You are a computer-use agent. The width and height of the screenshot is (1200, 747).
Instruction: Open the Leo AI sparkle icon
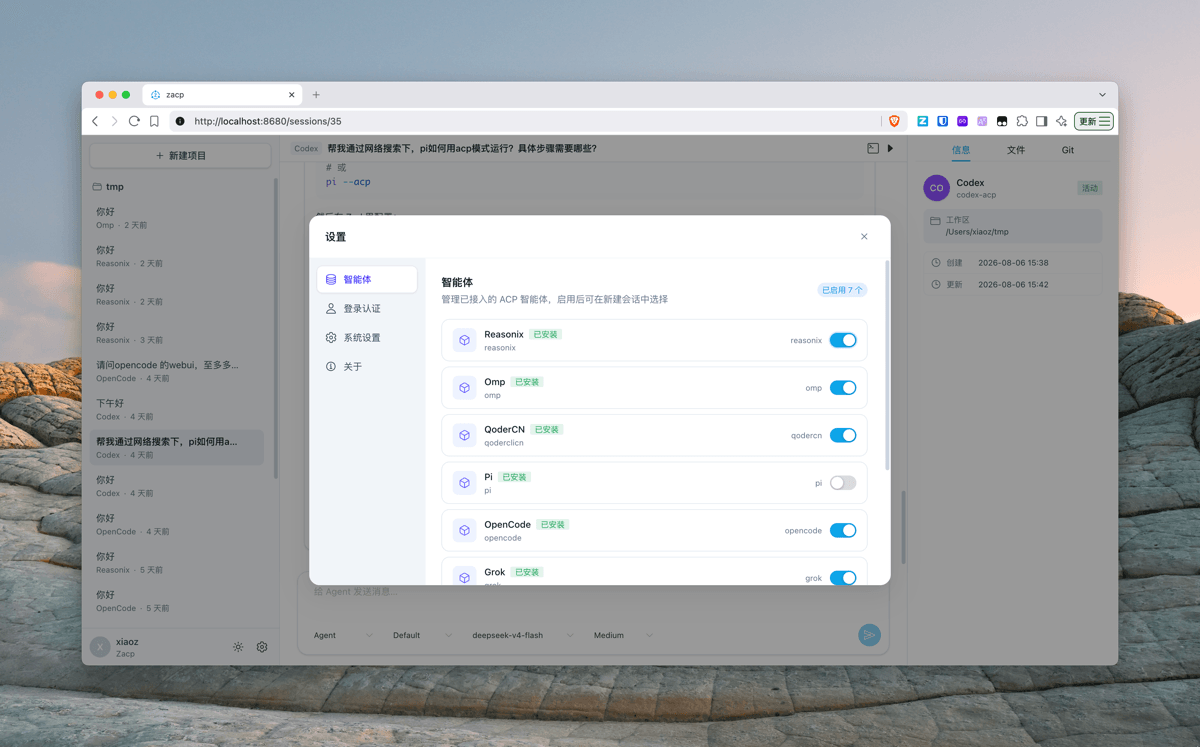point(1061,121)
